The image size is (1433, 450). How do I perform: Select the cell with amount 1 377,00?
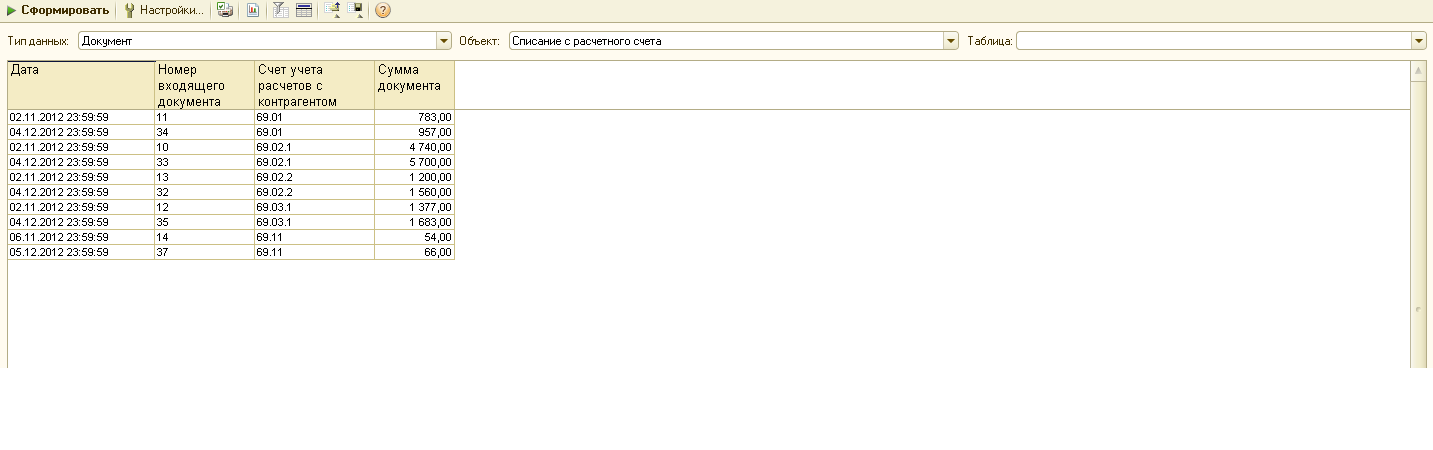(x=415, y=207)
